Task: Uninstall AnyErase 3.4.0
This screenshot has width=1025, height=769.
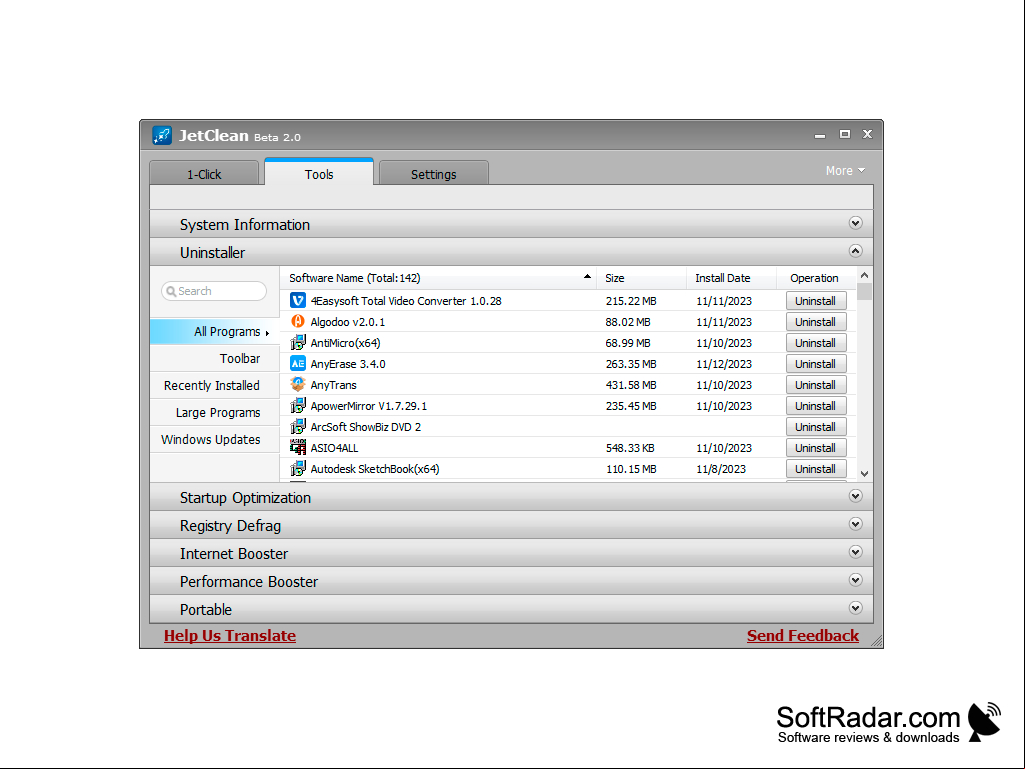Action: tap(816, 364)
